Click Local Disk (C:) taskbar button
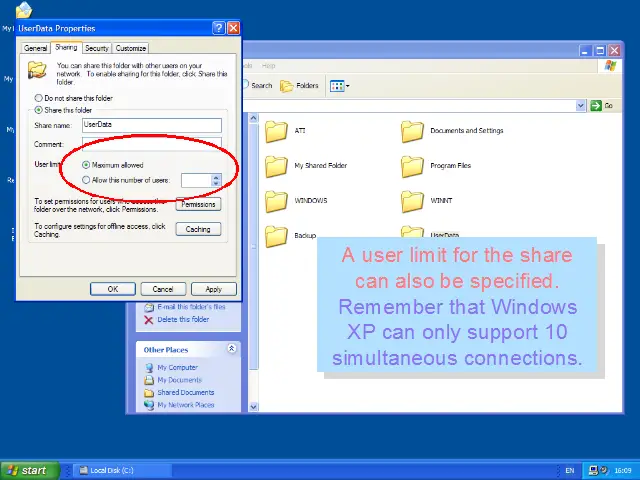Image resolution: width=640 pixels, height=480 pixels. (x=121, y=470)
